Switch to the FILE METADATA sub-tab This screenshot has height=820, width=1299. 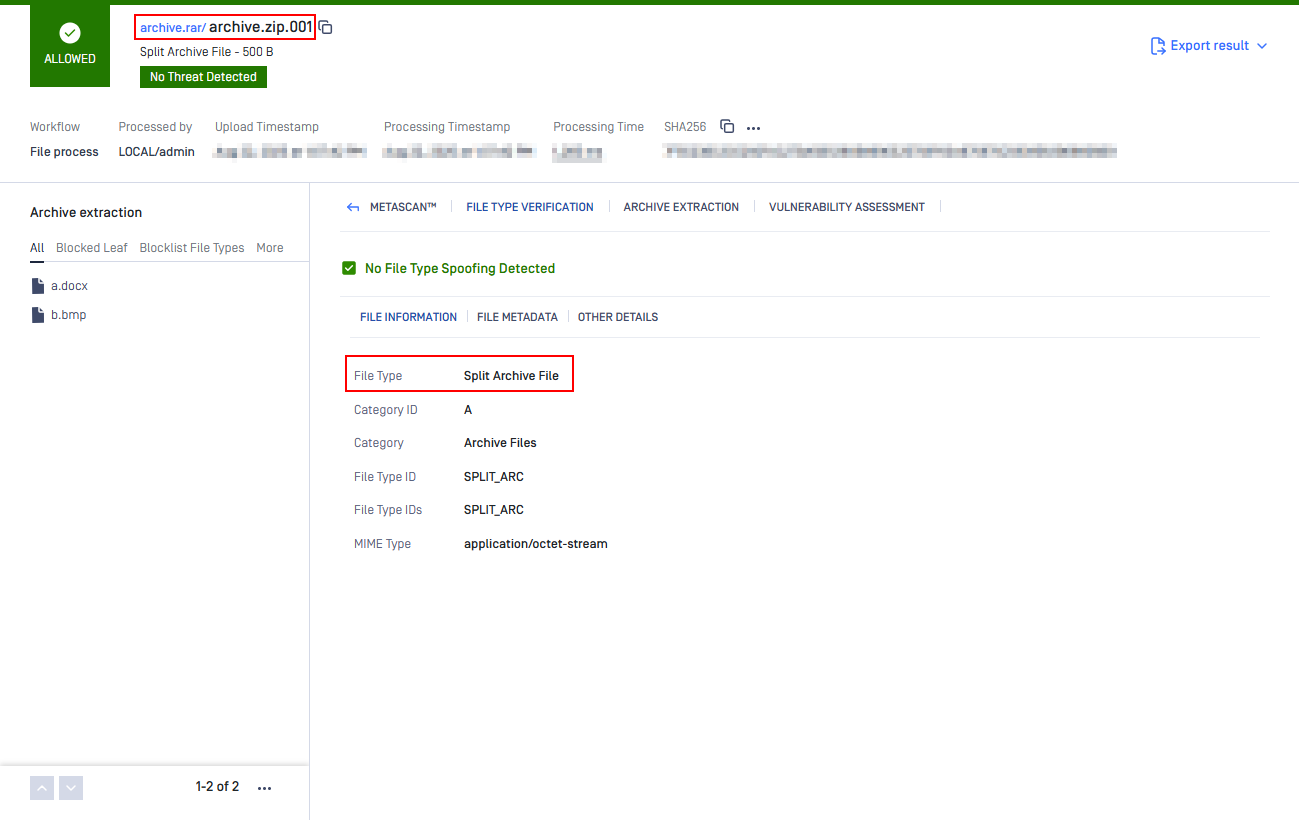517,317
